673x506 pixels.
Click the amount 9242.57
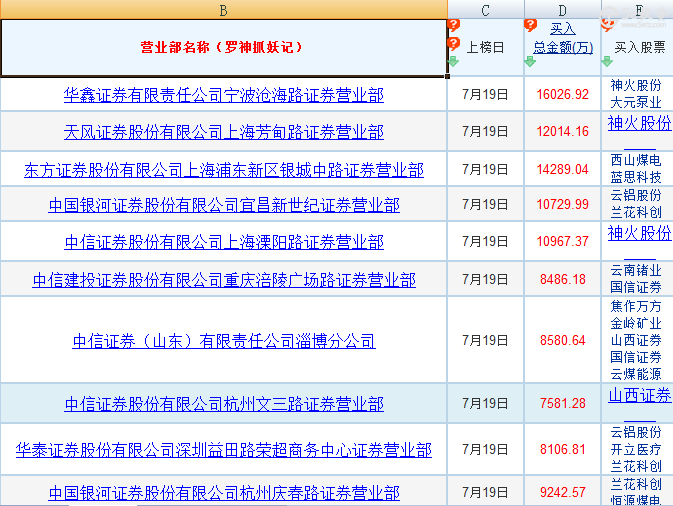click(563, 492)
